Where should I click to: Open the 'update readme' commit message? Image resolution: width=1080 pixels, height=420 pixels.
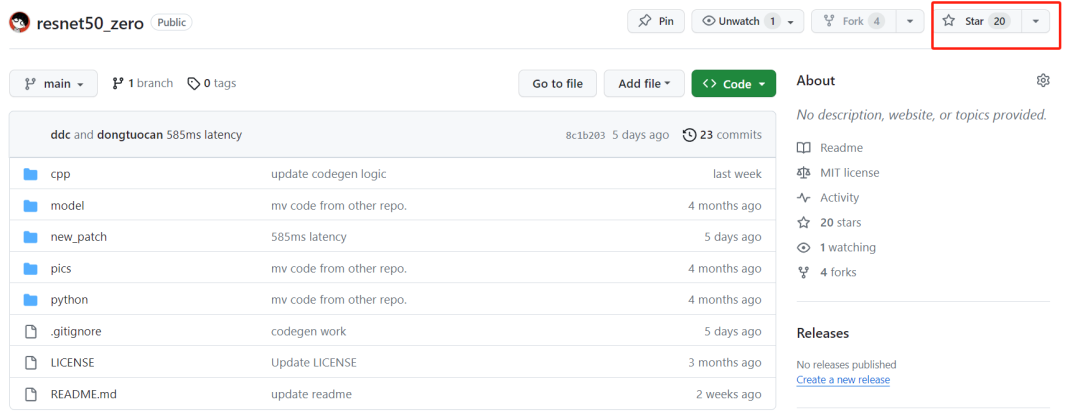click(x=311, y=395)
